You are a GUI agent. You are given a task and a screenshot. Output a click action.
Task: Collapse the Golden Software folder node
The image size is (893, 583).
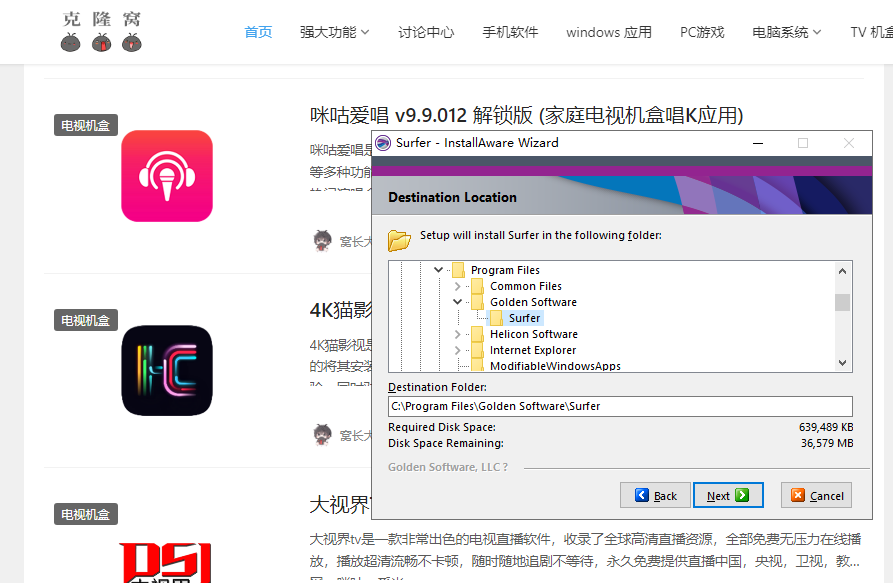point(457,302)
